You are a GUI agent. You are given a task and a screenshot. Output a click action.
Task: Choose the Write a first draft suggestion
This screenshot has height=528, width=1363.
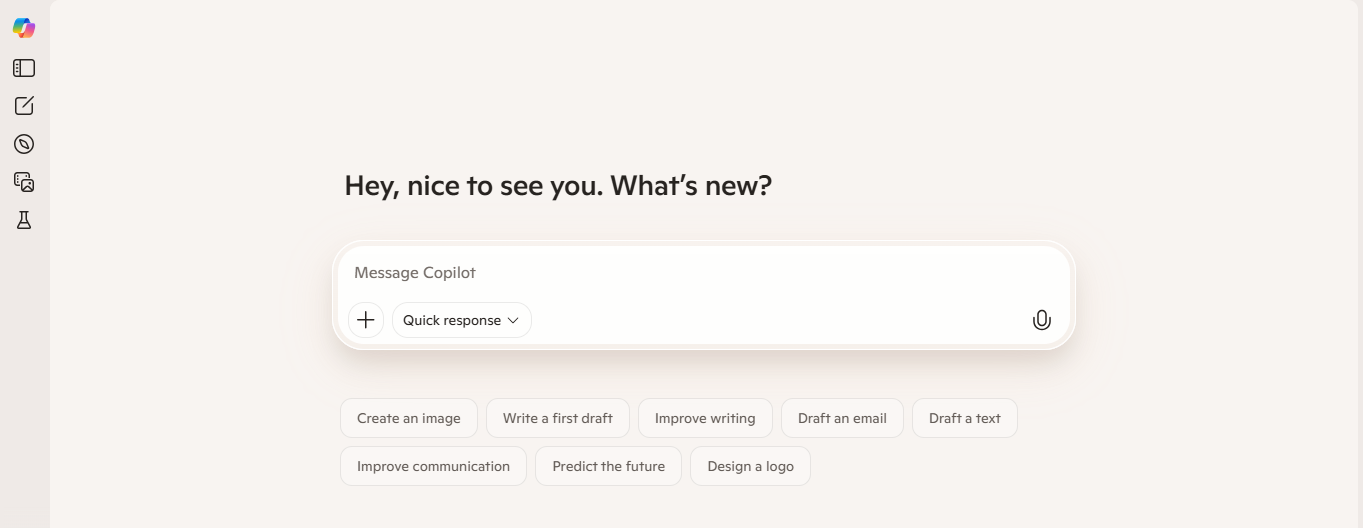click(558, 418)
